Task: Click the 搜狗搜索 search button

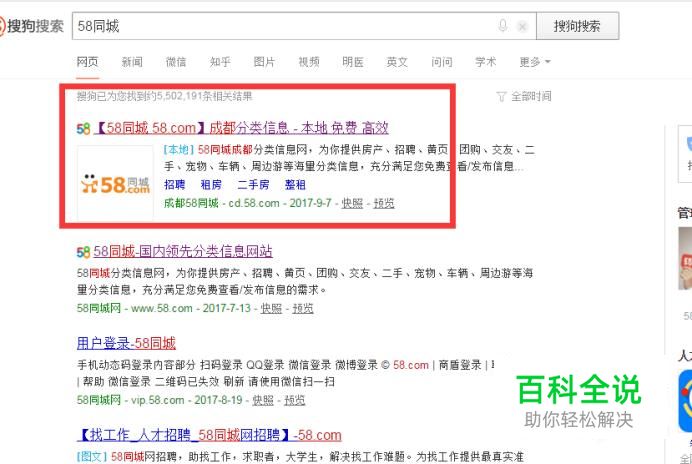Action: 577,26
